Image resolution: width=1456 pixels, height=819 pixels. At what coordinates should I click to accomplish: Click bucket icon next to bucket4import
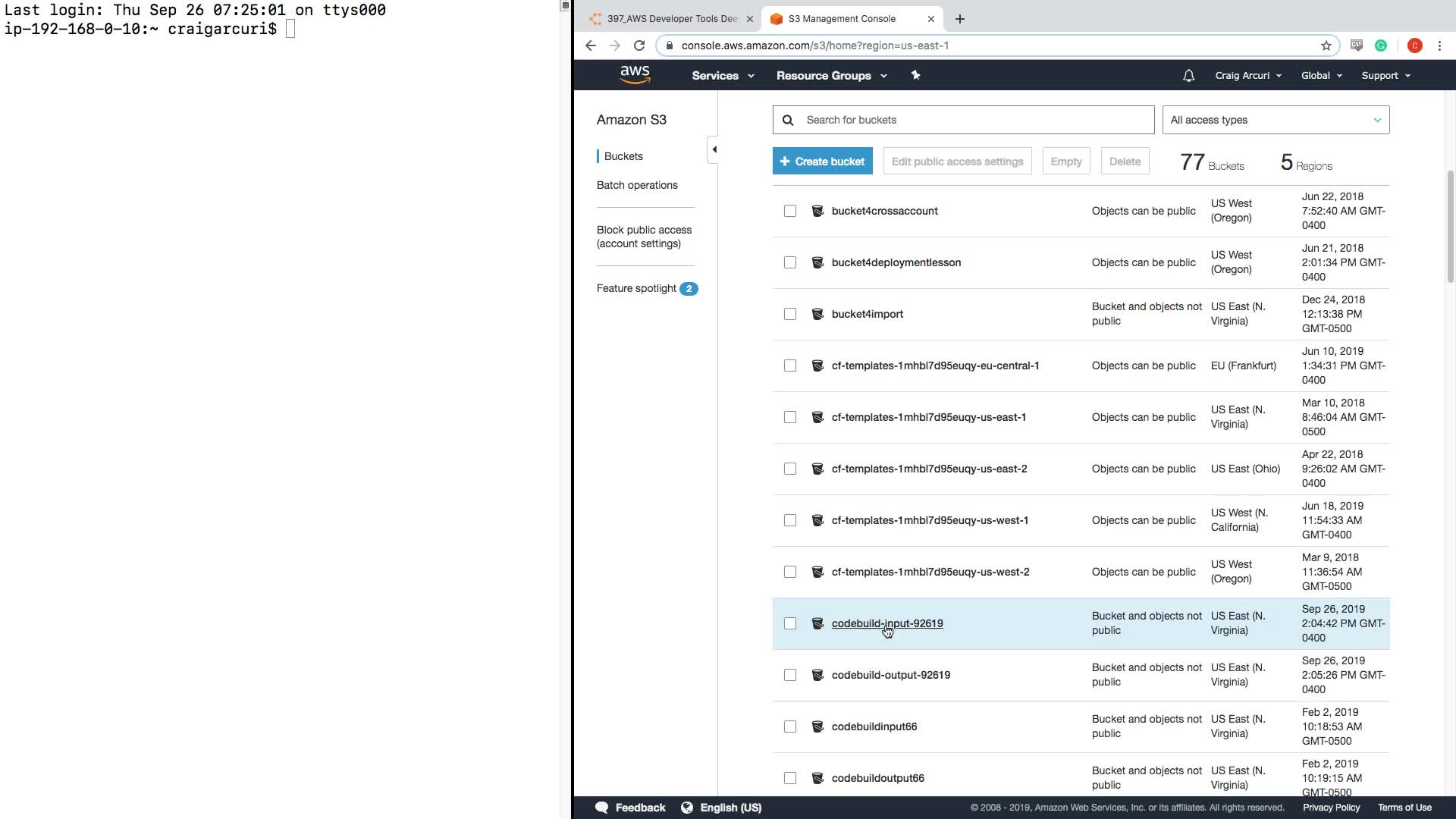tap(817, 314)
